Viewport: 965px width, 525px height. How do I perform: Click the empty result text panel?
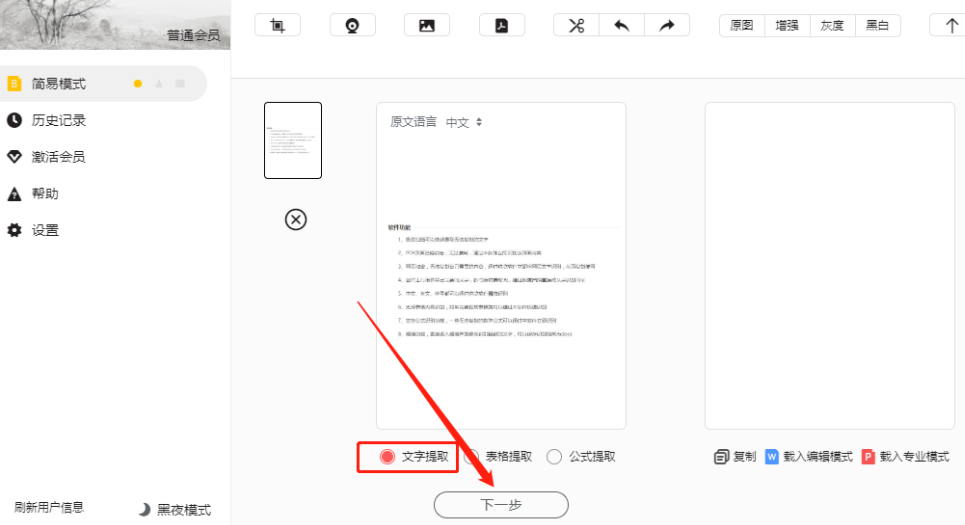click(830, 266)
